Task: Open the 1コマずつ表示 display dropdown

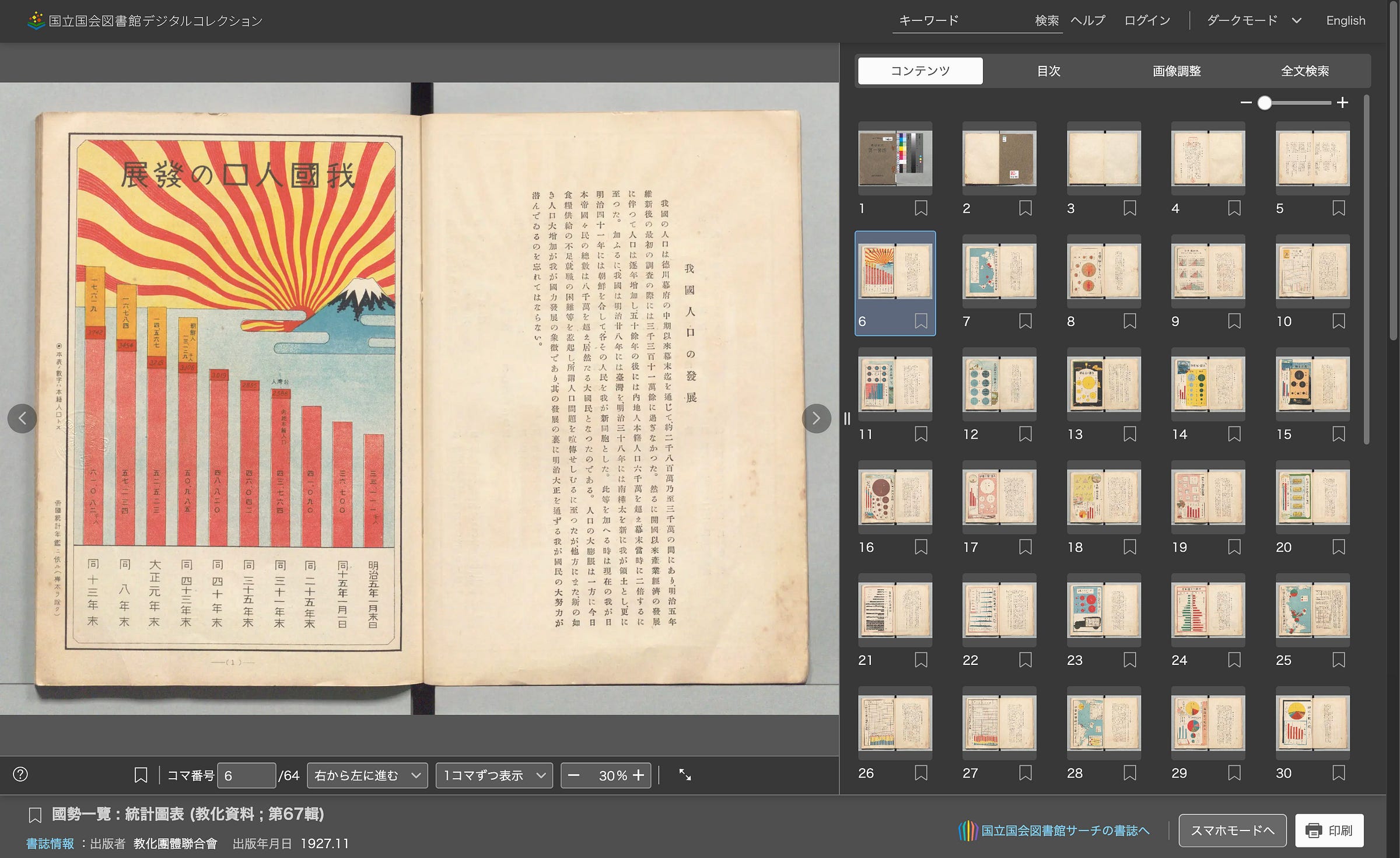Action: click(494, 775)
